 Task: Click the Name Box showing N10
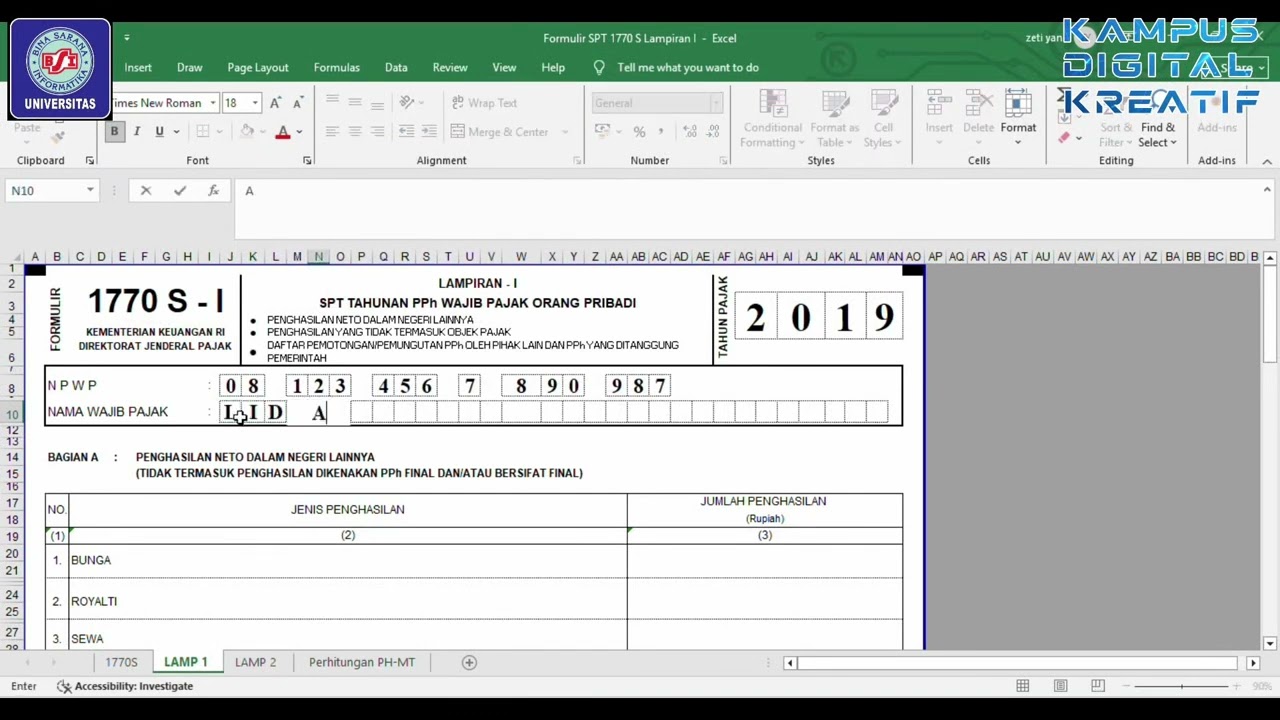point(51,190)
